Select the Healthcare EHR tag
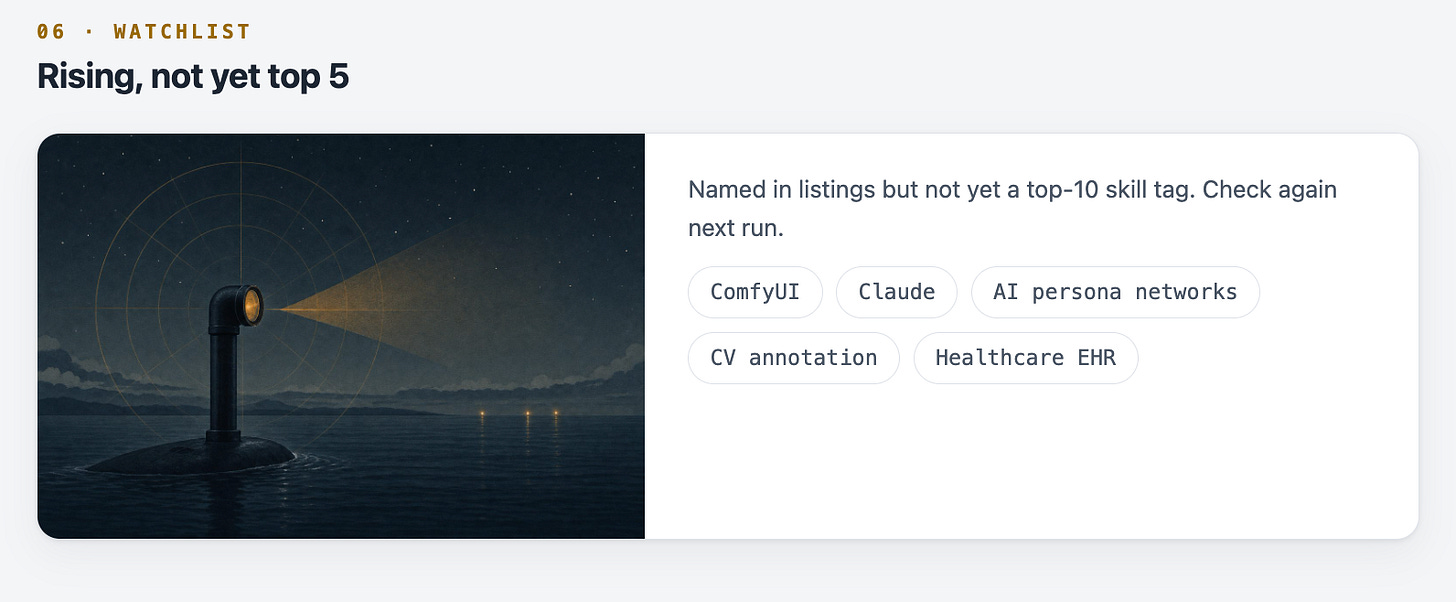This screenshot has width=1456, height=602. click(x=1026, y=358)
